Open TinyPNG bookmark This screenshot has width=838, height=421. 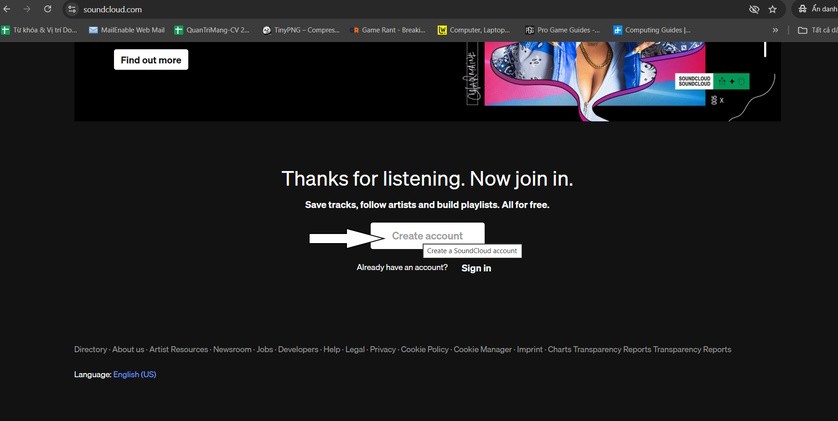point(301,30)
